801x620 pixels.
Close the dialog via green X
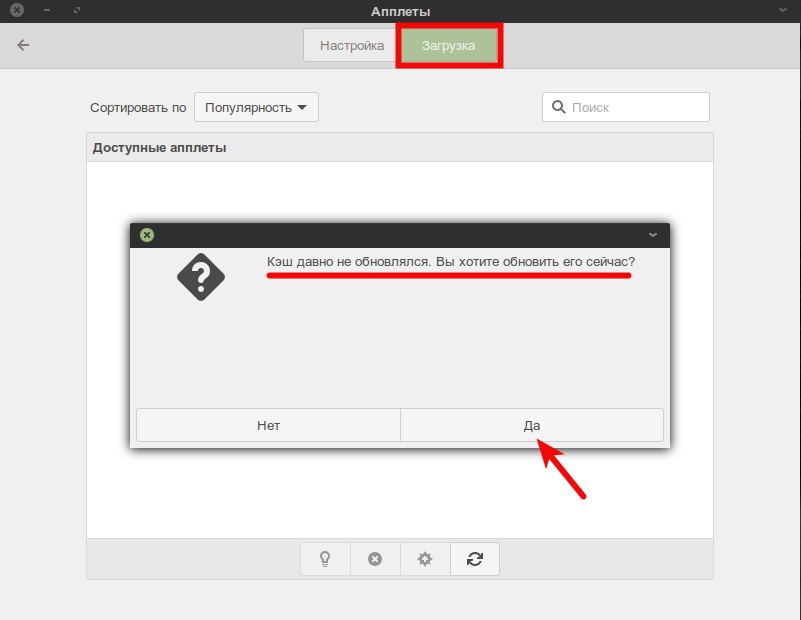[147, 235]
